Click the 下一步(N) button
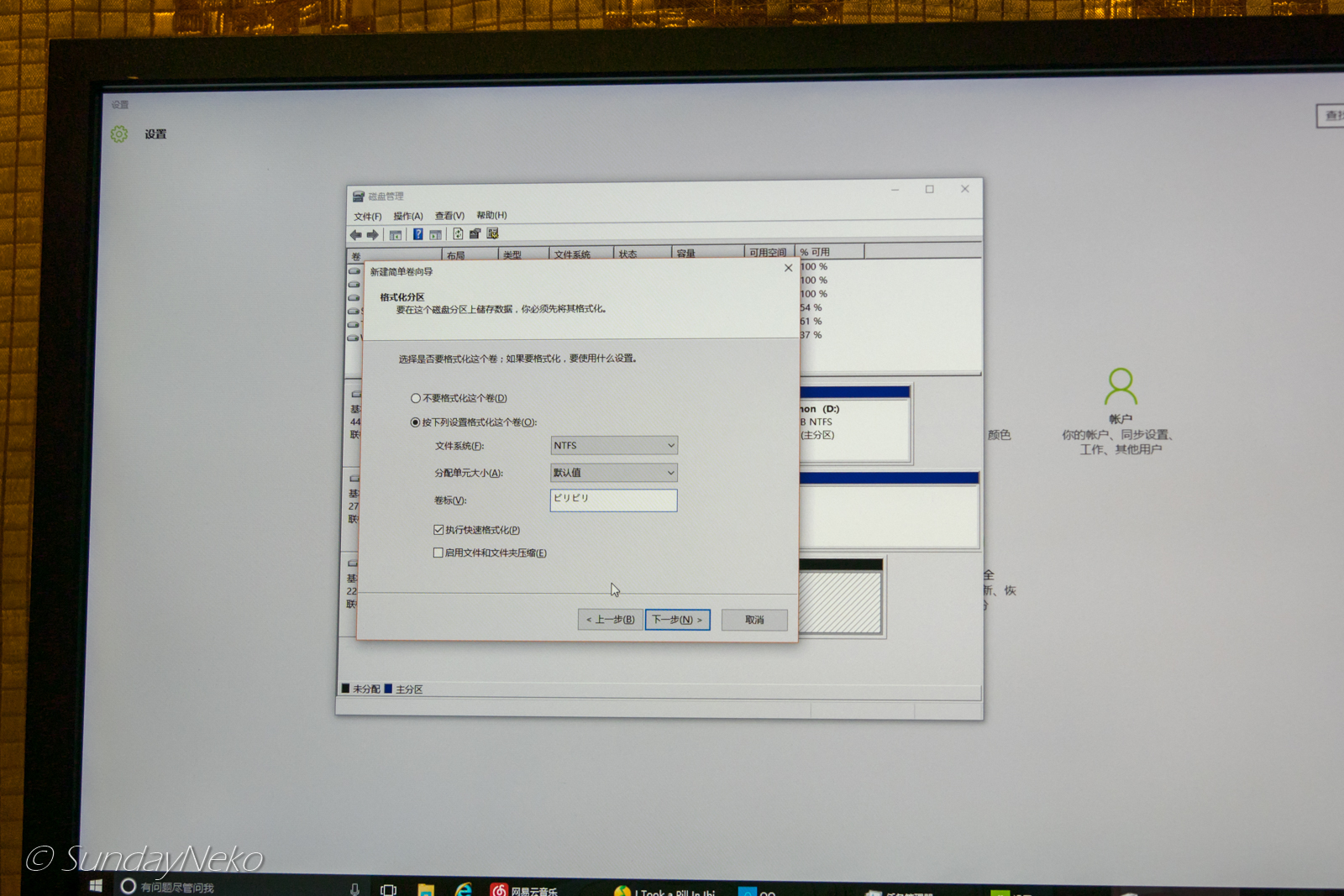Screen dimensions: 1344x896 coord(677,620)
